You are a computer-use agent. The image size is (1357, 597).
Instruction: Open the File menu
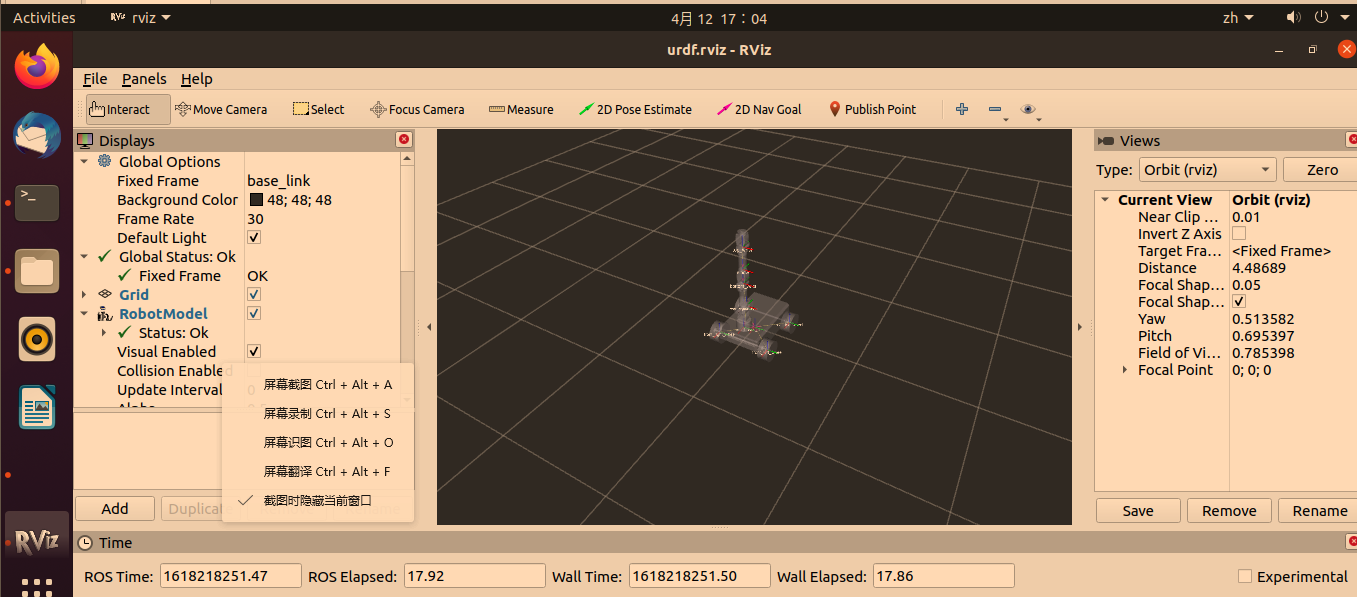[x=95, y=79]
